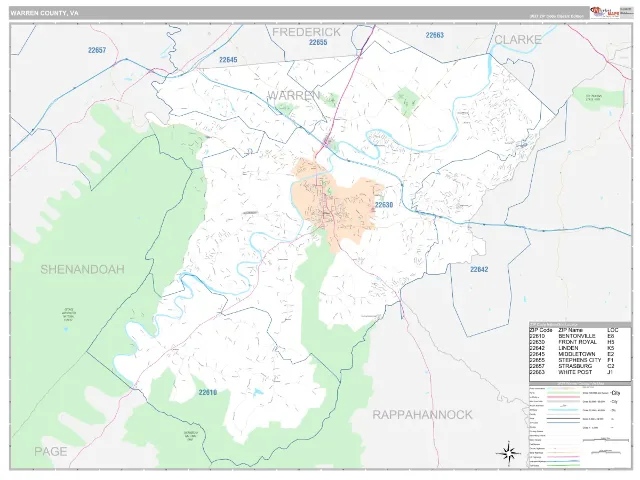Select the CLARKE county label
Image resolution: width=640 pixels, height=480 pixels.
point(518,40)
